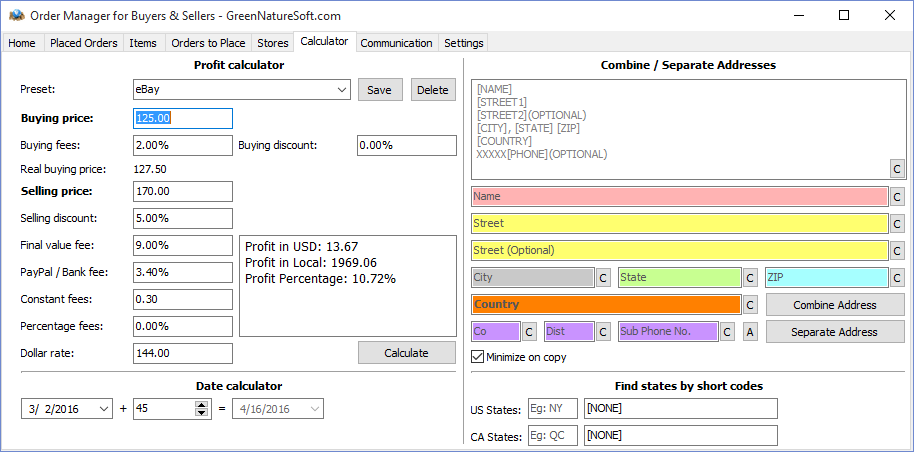The width and height of the screenshot is (914, 452).
Task: Toggle the Minimize on copy checkbox
Action: point(477,356)
